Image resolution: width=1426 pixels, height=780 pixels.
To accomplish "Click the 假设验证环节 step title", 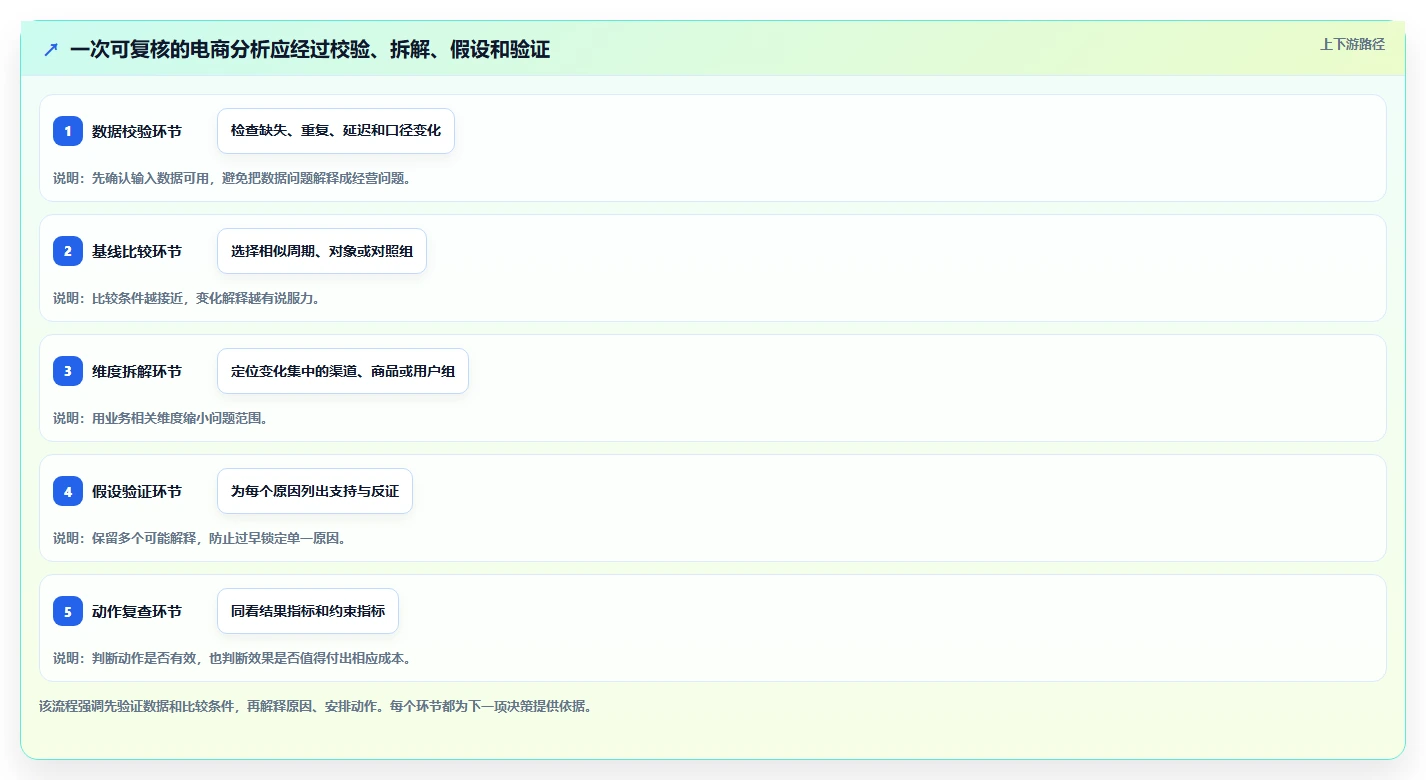I will (137, 491).
